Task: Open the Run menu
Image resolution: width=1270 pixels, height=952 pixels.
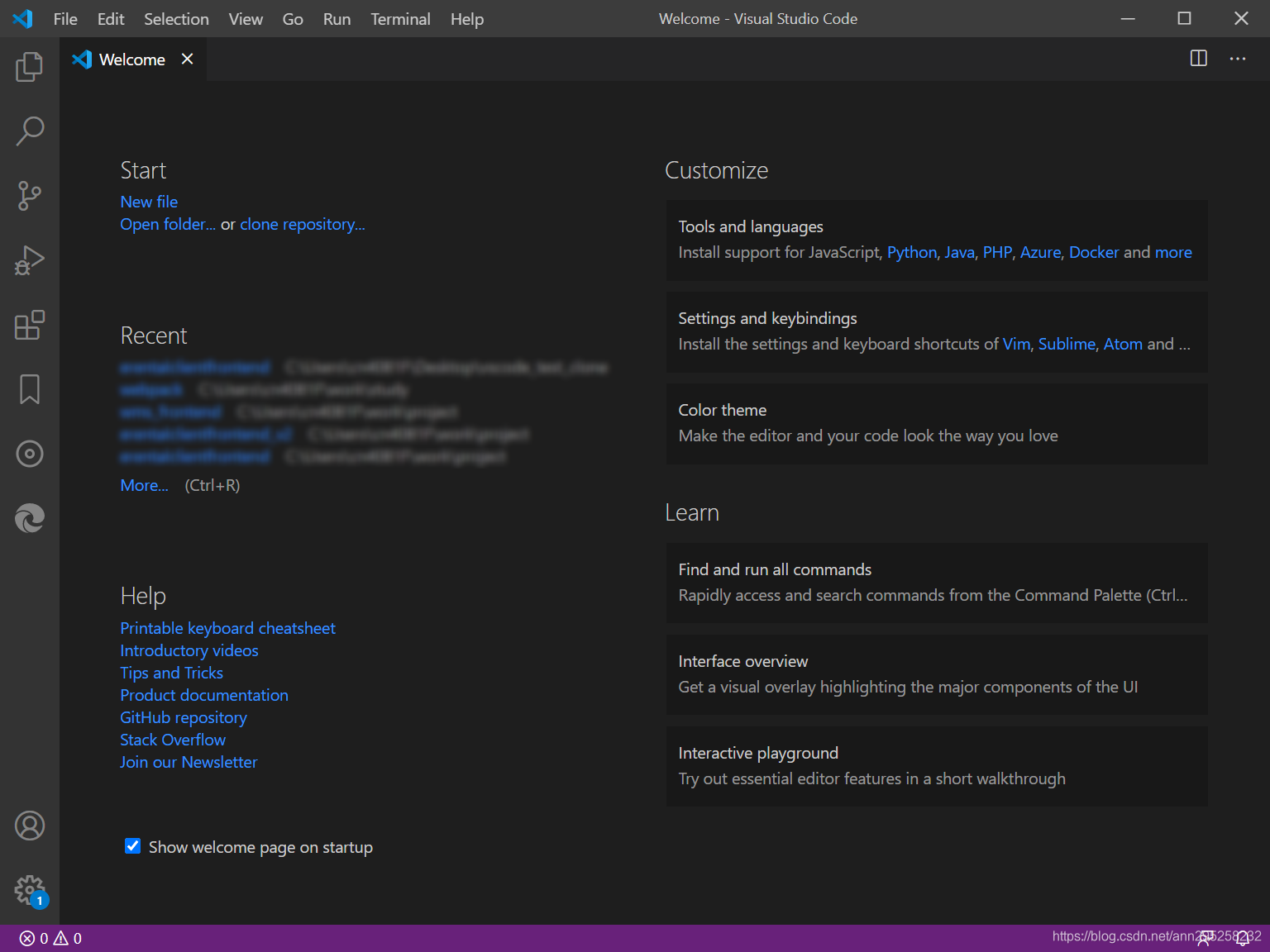Action: (337, 19)
